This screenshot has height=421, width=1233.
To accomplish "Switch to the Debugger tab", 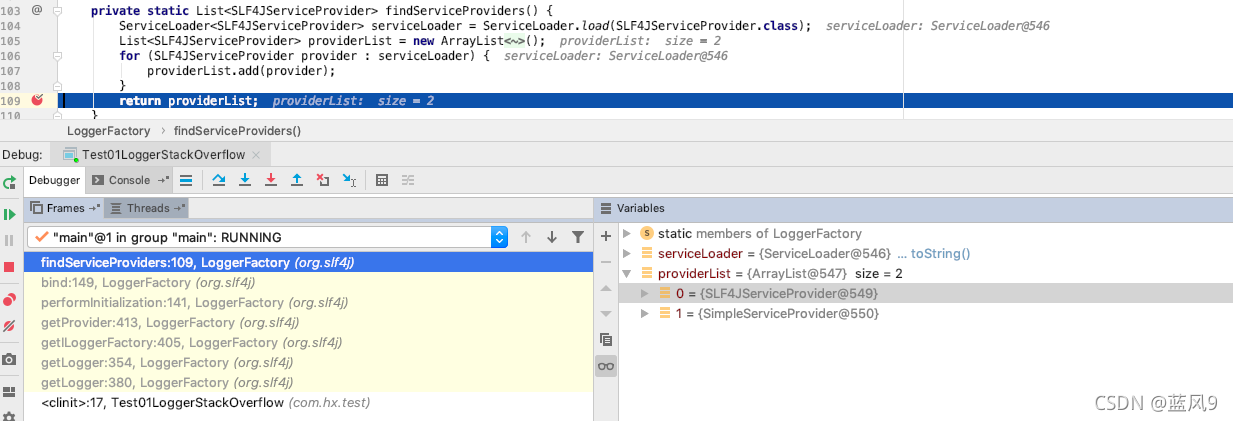I will tap(54, 180).
